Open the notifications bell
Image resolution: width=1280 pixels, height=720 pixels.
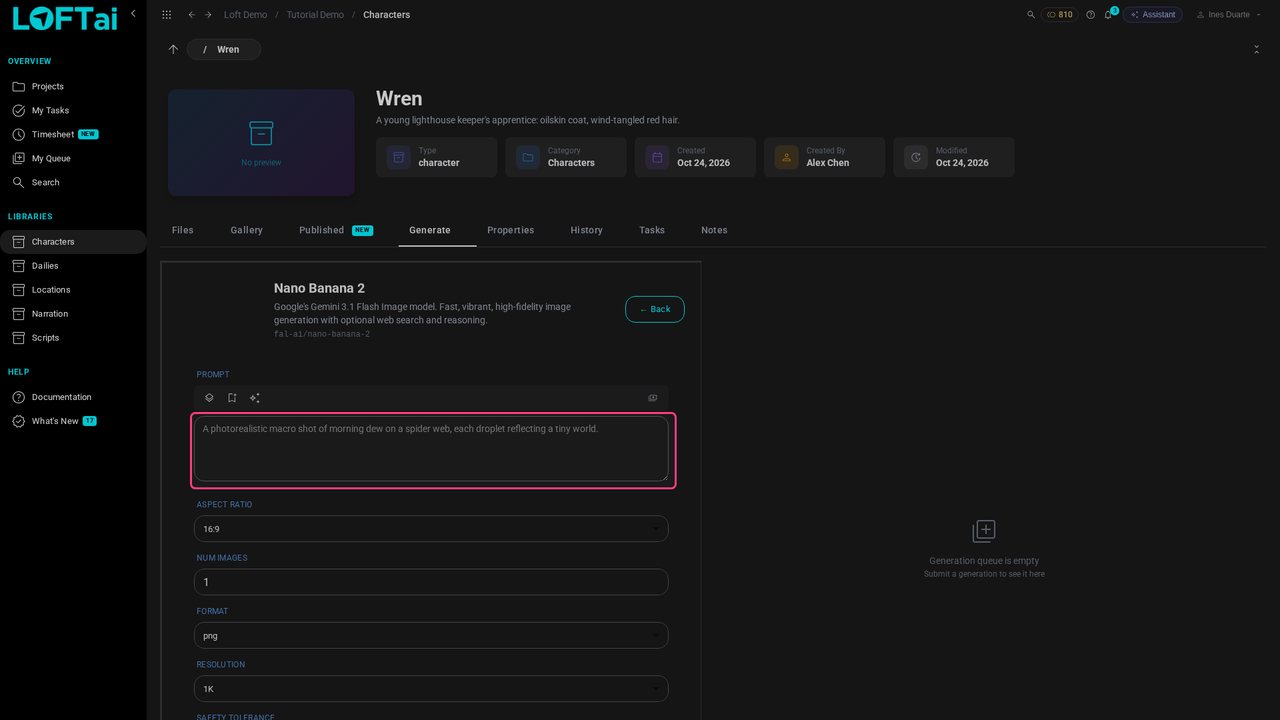pos(1108,15)
